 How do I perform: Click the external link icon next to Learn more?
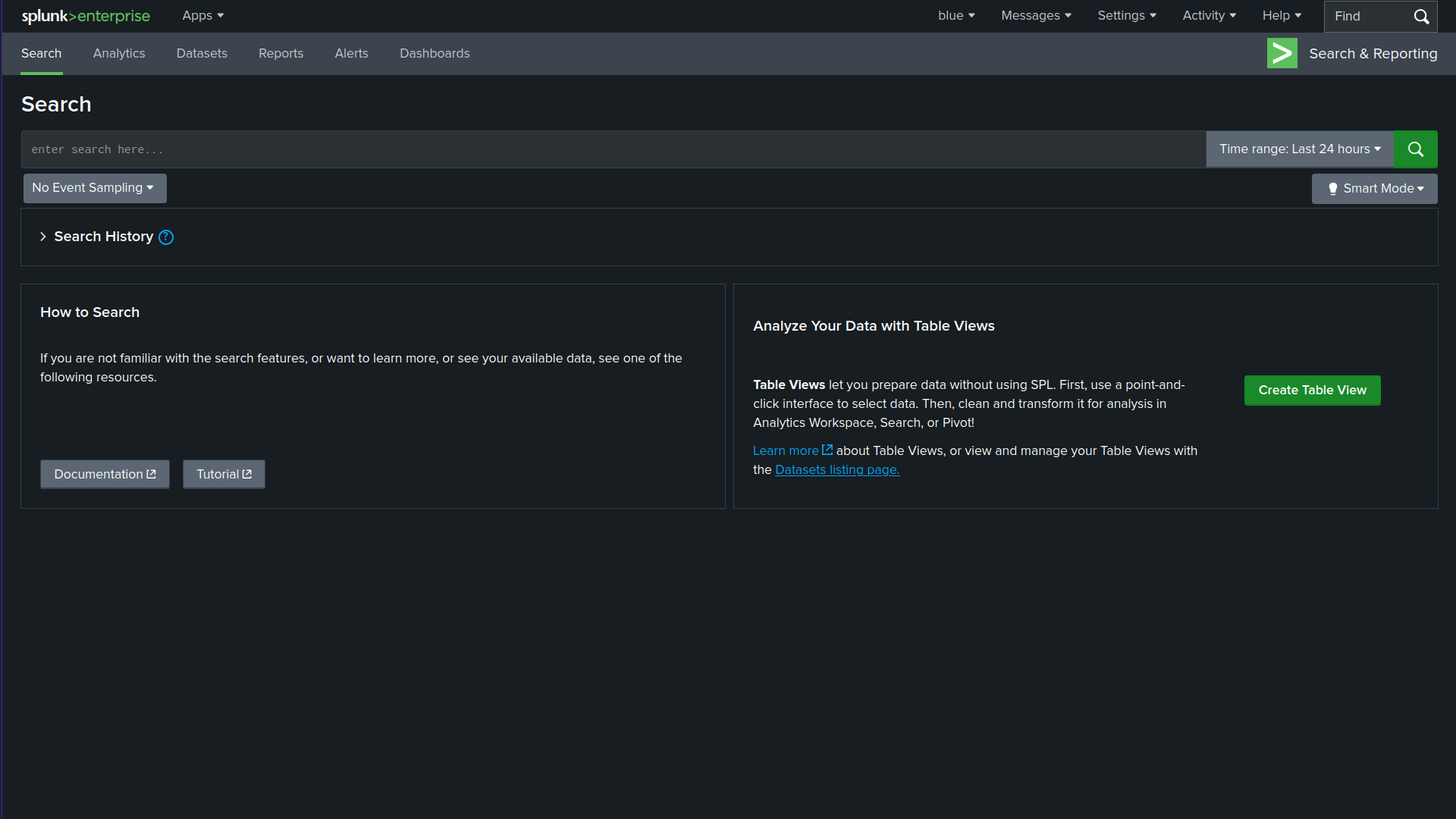[x=827, y=450]
